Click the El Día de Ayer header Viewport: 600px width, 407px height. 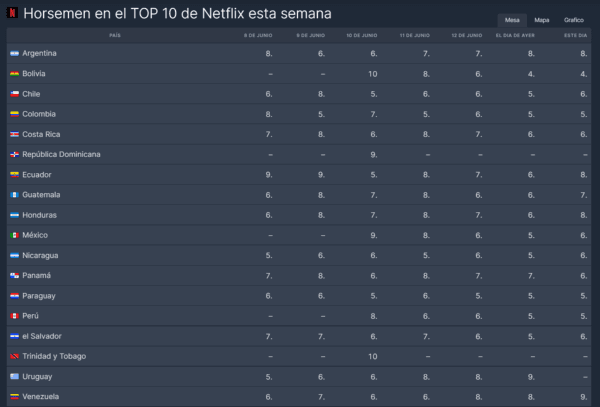click(x=517, y=36)
